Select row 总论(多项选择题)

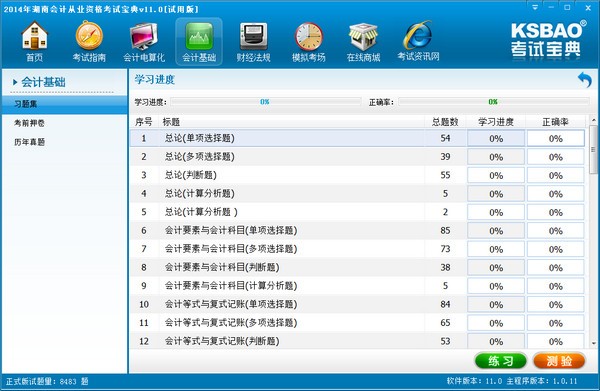pos(357,156)
